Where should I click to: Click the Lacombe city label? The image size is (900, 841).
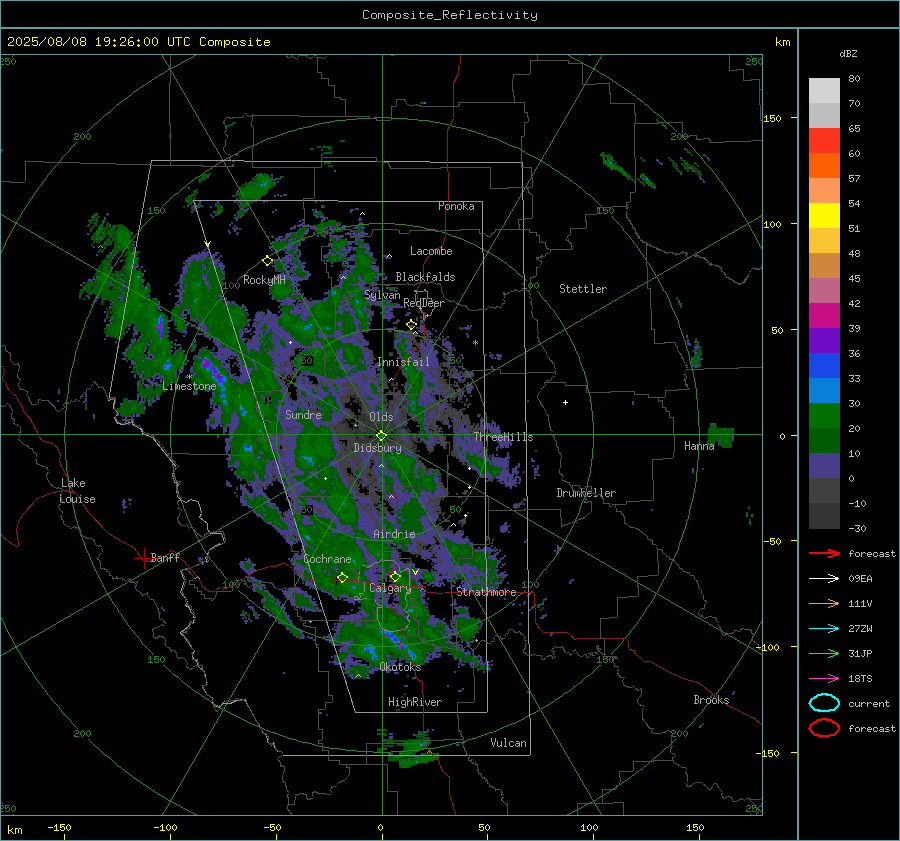coord(431,251)
